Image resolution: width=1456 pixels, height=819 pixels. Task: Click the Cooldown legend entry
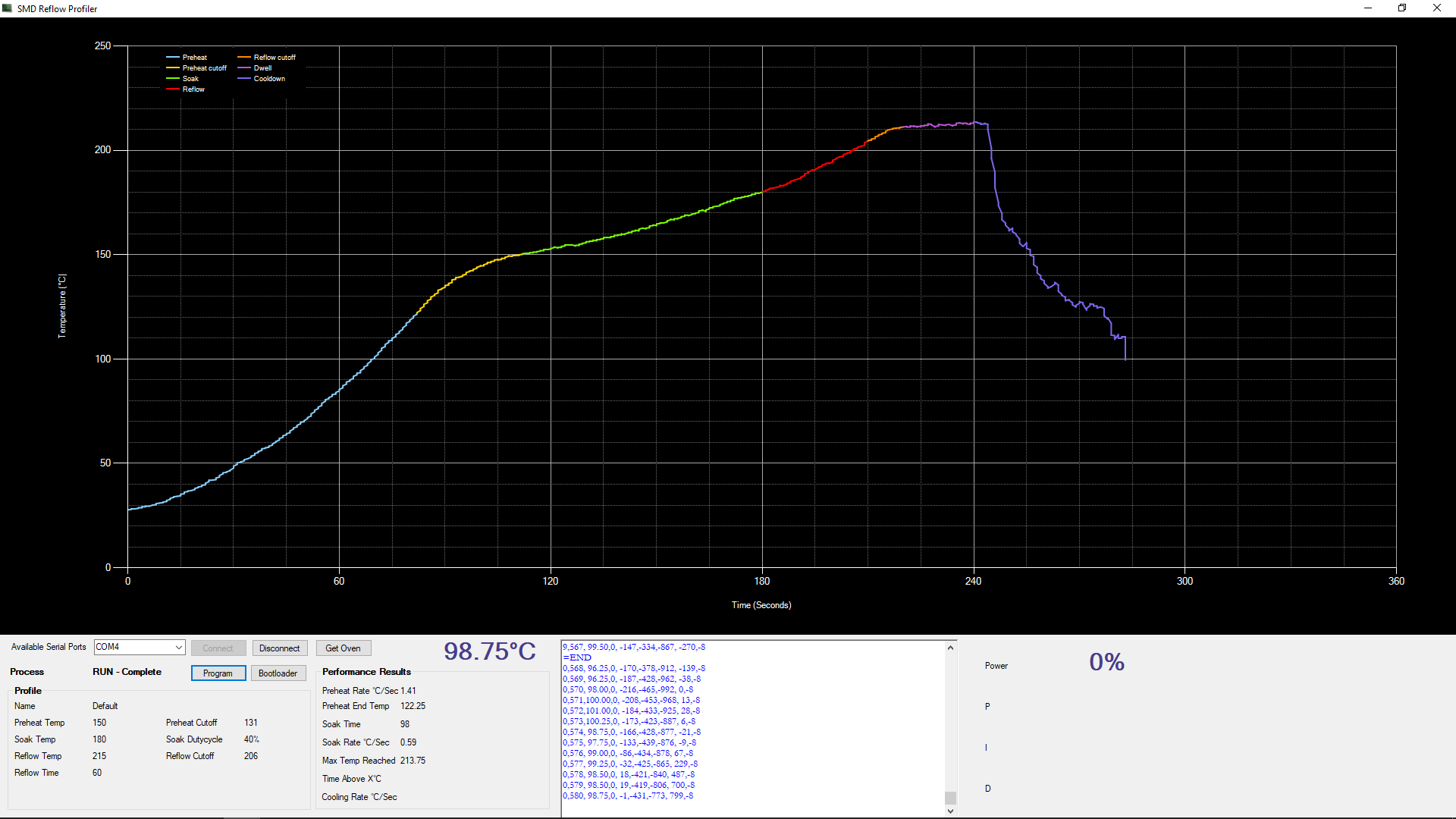click(x=262, y=79)
